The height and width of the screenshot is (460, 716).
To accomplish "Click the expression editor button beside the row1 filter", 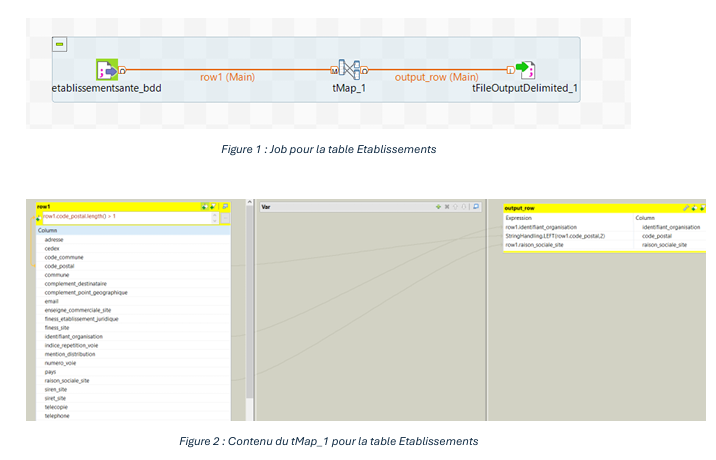I will 226,218.
